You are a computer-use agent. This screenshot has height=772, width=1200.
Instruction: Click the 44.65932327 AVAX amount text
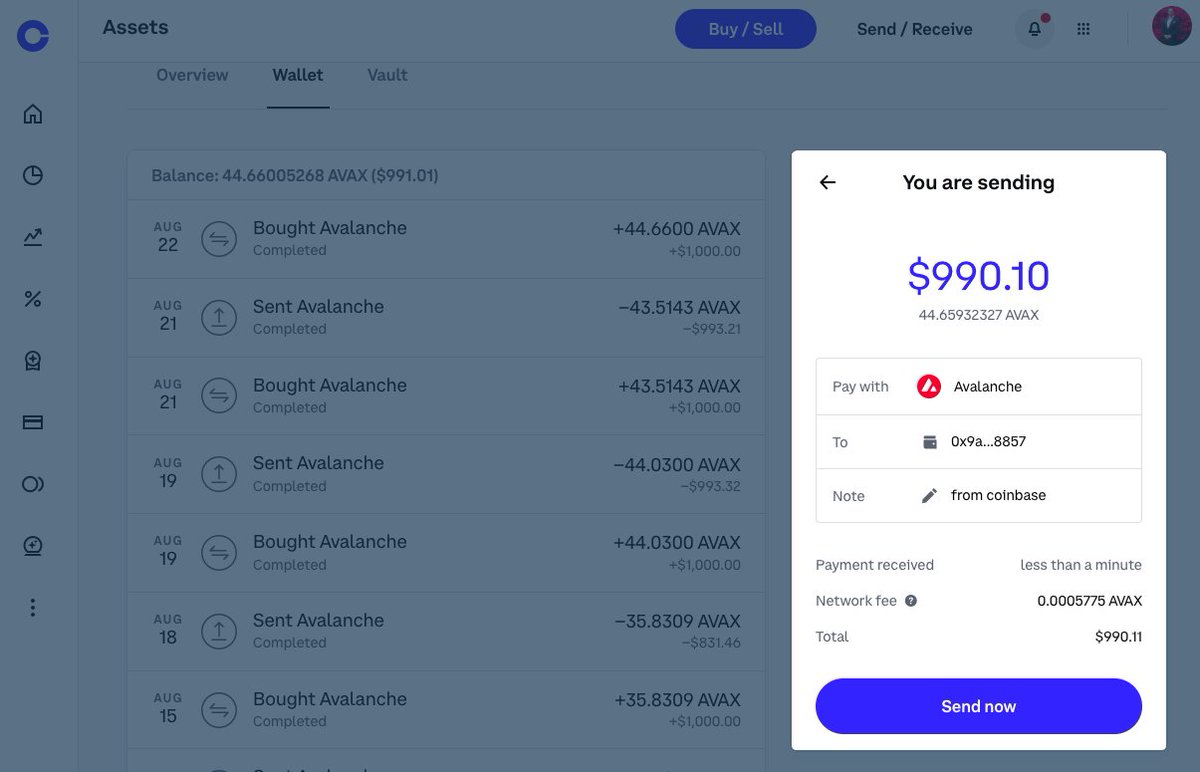[x=979, y=315]
